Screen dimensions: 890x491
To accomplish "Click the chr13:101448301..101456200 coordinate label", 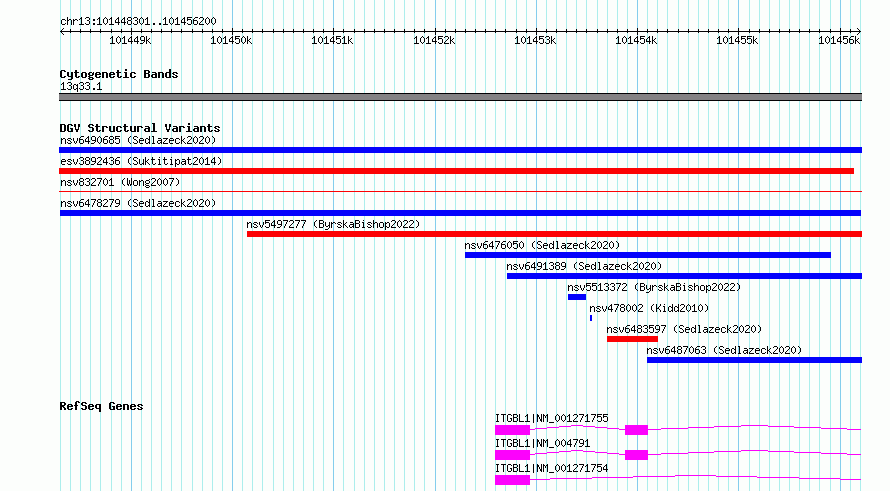I will pos(138,22).
